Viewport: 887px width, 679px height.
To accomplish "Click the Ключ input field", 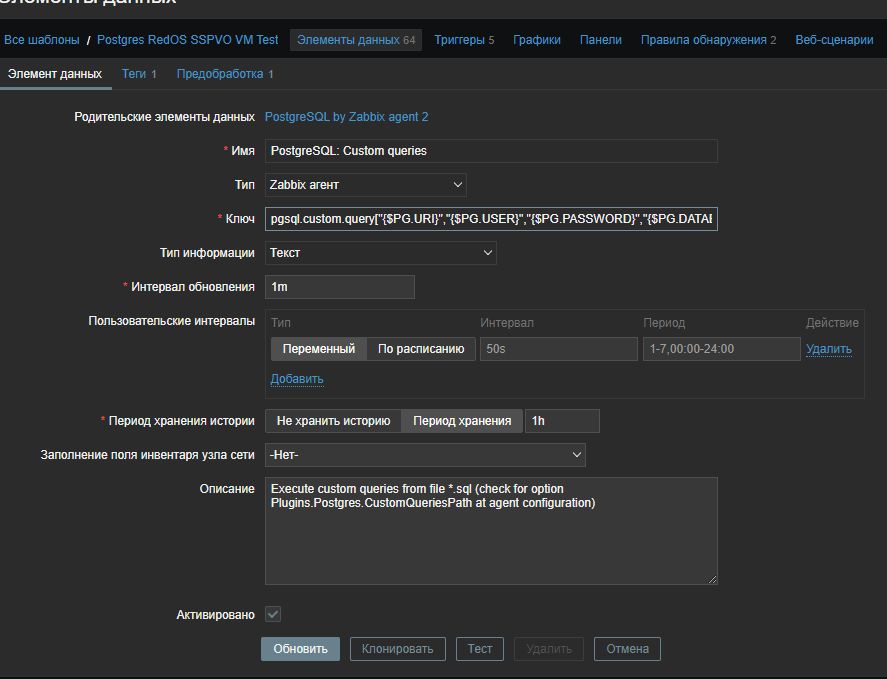I will pyautogui.click(x=491, y=219).
